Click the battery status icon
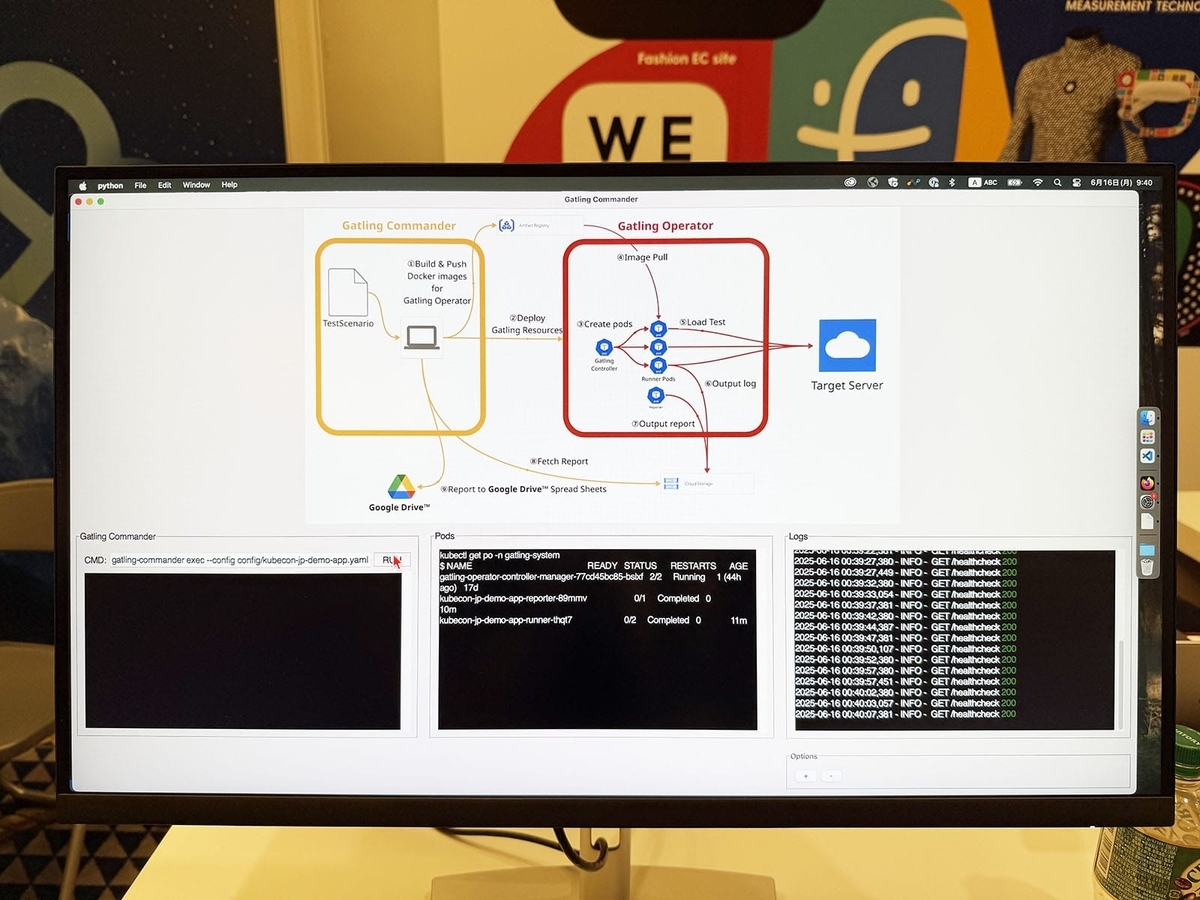Image resolution: width=1200 pixels, height=900 pixels. coord(1015,183)
